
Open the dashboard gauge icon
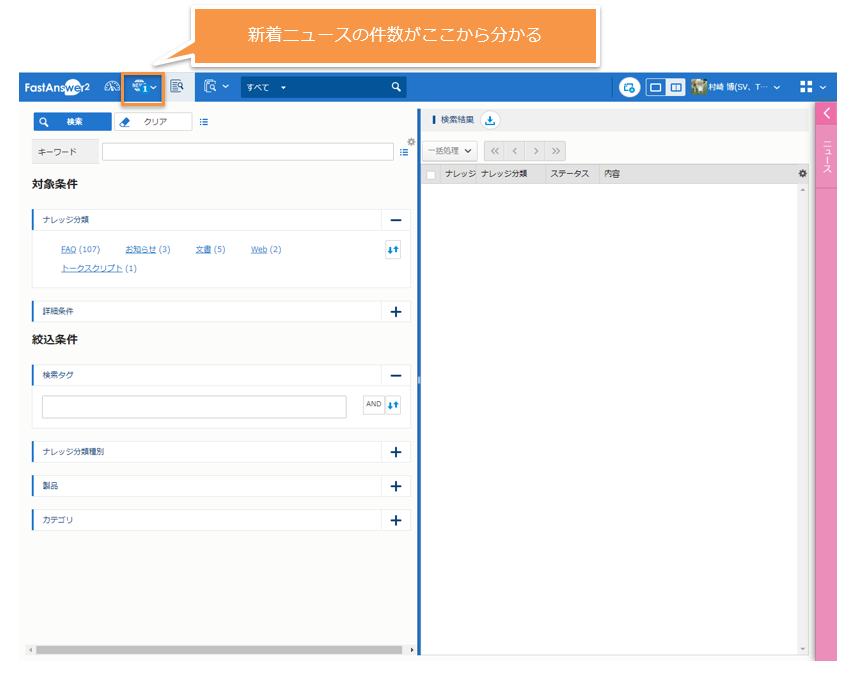point(112,87)
